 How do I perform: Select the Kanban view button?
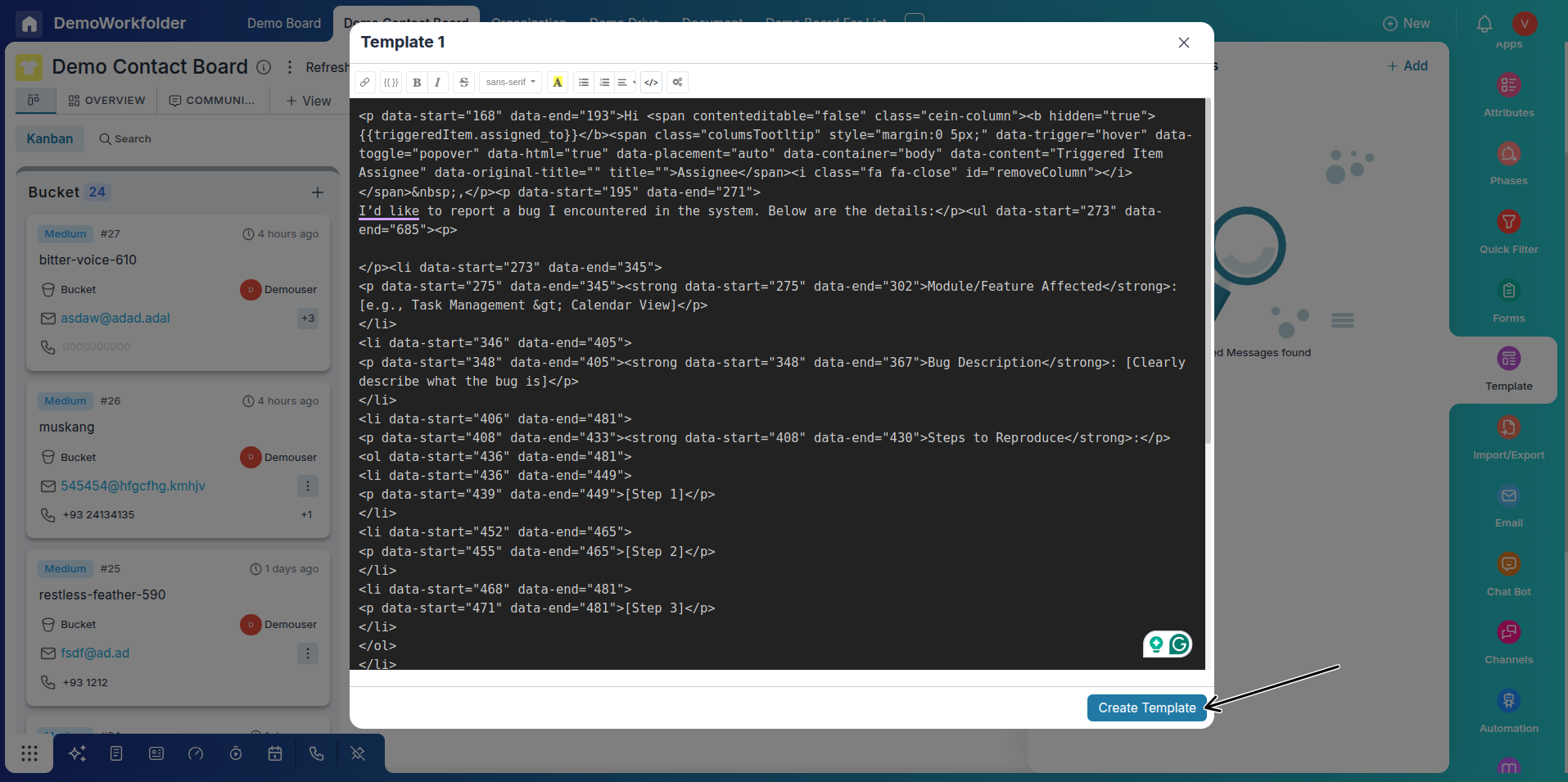[49, 138]
